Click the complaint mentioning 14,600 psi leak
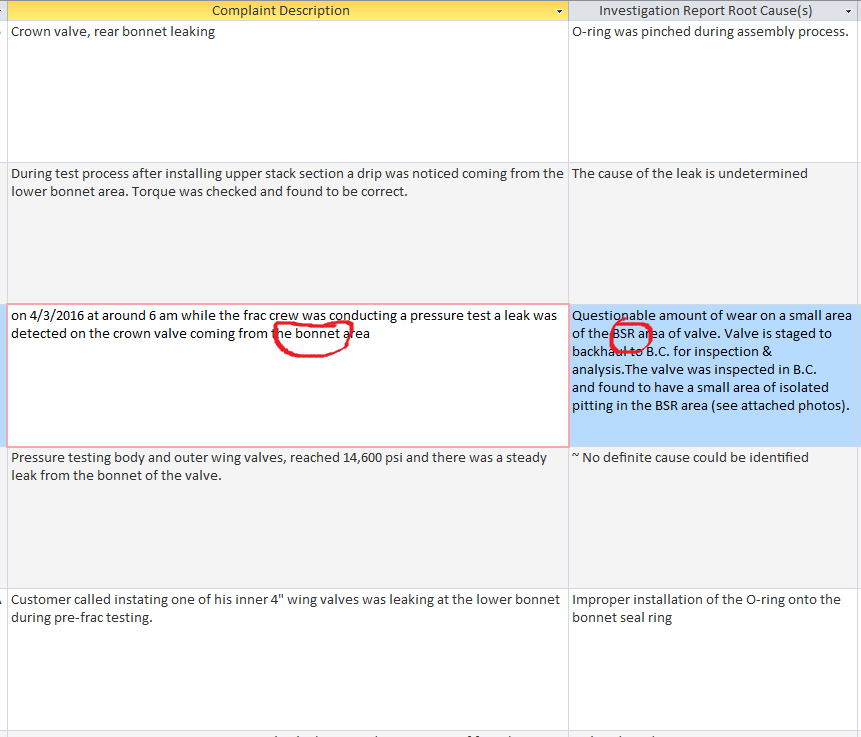The height and width of the screenshot is (737, 861). [x=288, y=517]
